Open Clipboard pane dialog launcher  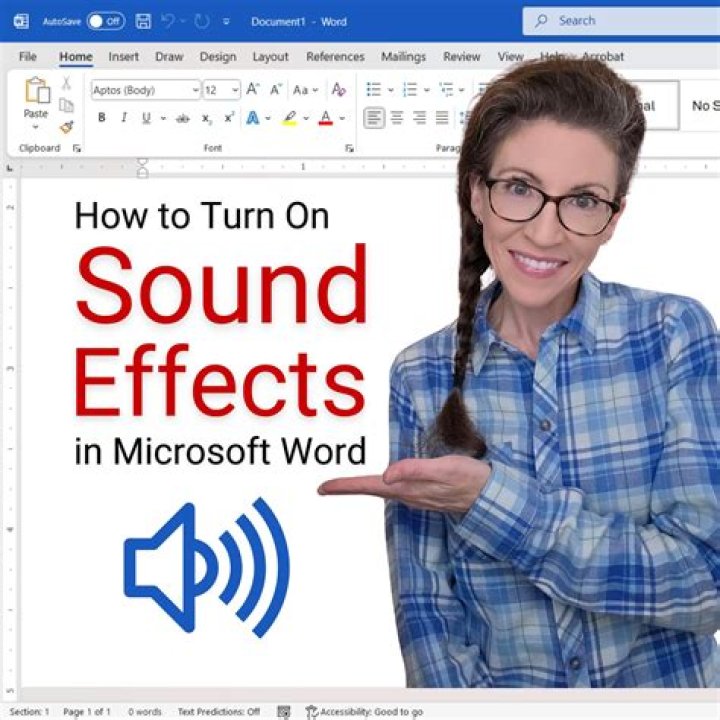pos(77,148)
